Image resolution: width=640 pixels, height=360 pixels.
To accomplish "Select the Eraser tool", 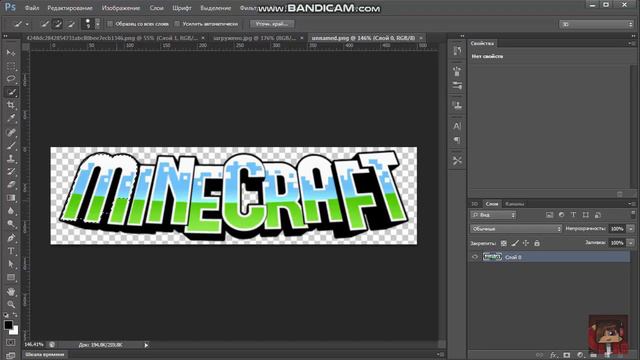I will coord(11,184).
